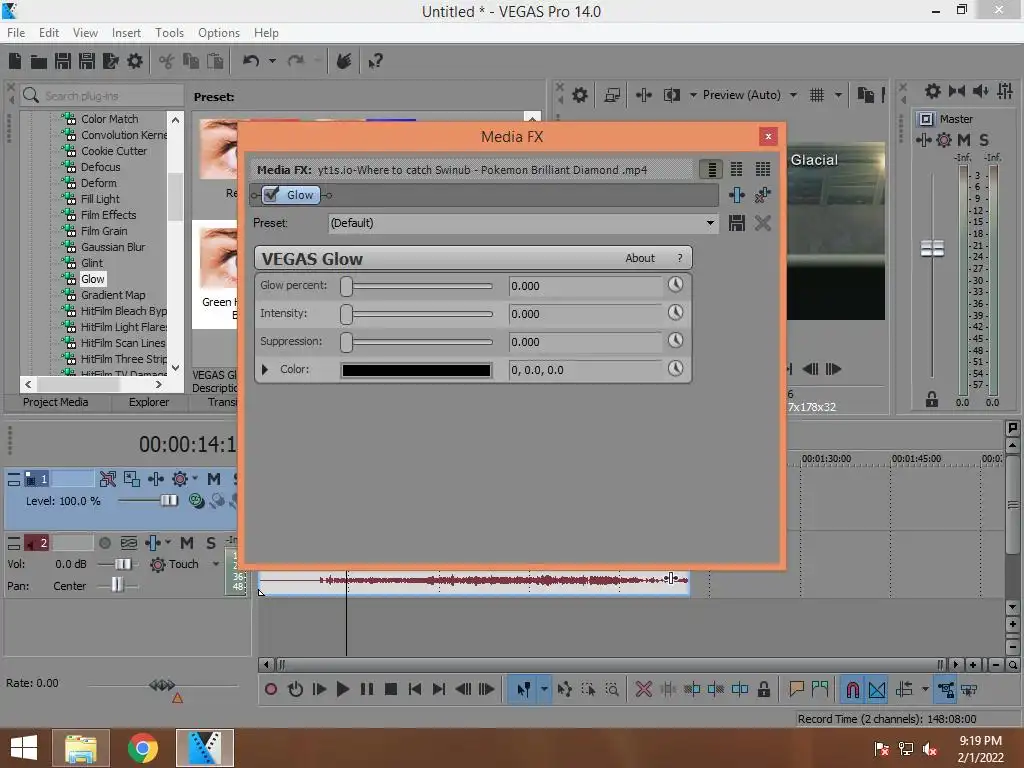Save preset with floppy icon in Media FX
The width and height of the screenshot is (1024, 768).
[x=737, y=223]
